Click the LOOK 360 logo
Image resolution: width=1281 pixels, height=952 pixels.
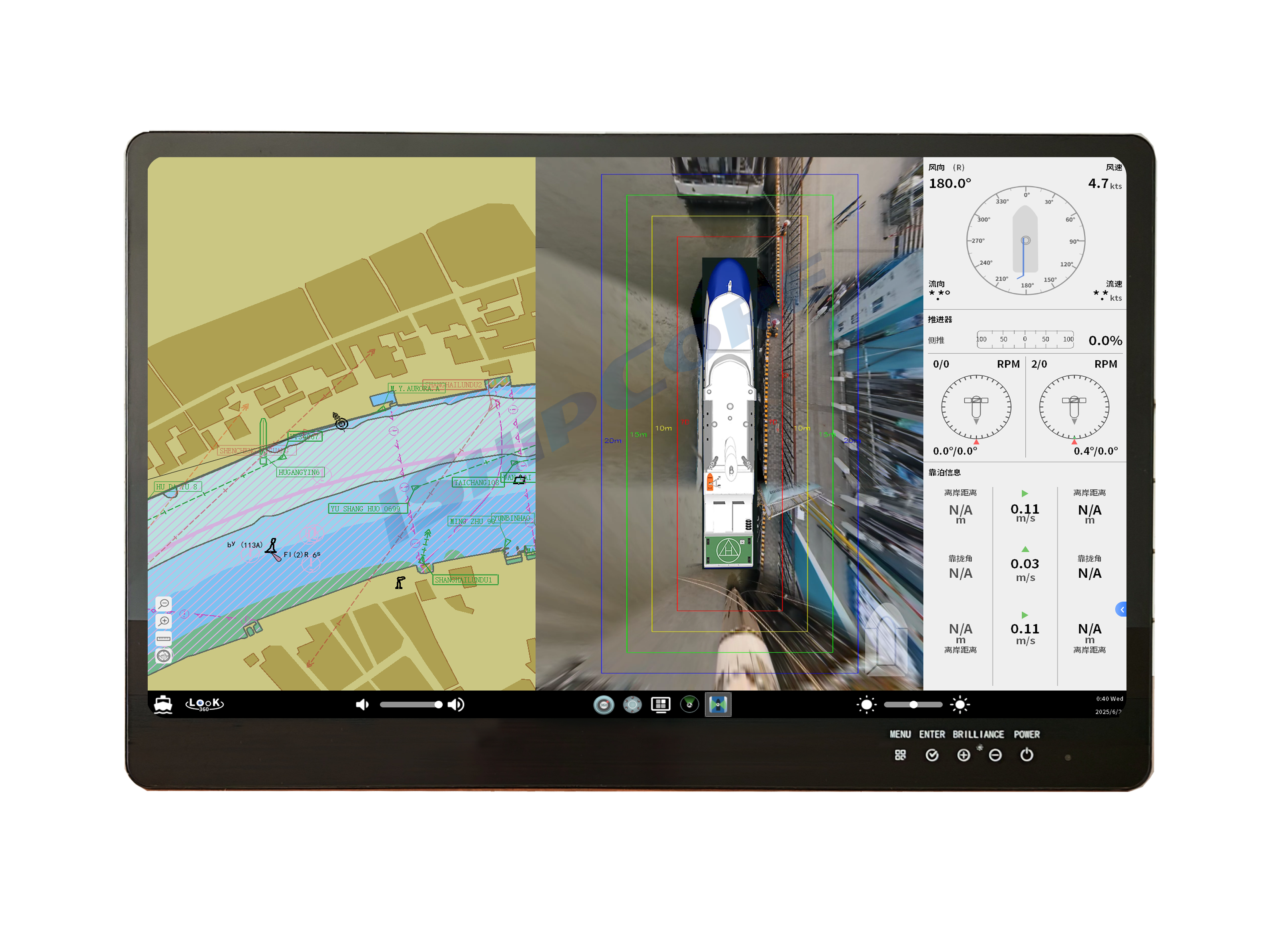pos(204,704)
